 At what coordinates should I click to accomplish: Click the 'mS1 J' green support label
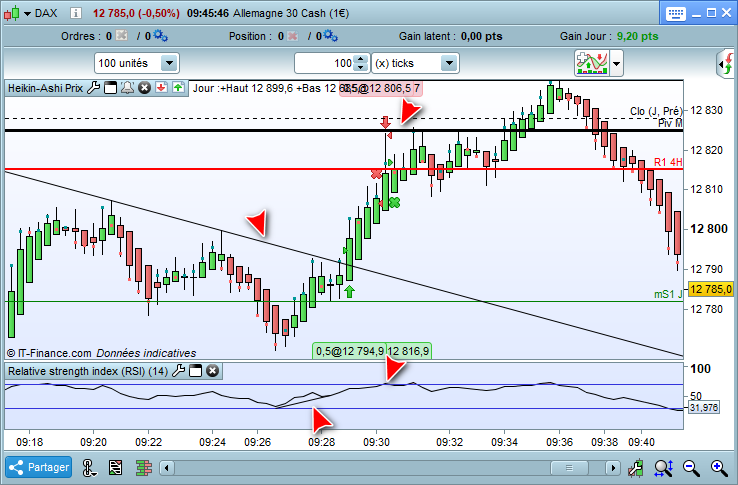tap(668, 294)
